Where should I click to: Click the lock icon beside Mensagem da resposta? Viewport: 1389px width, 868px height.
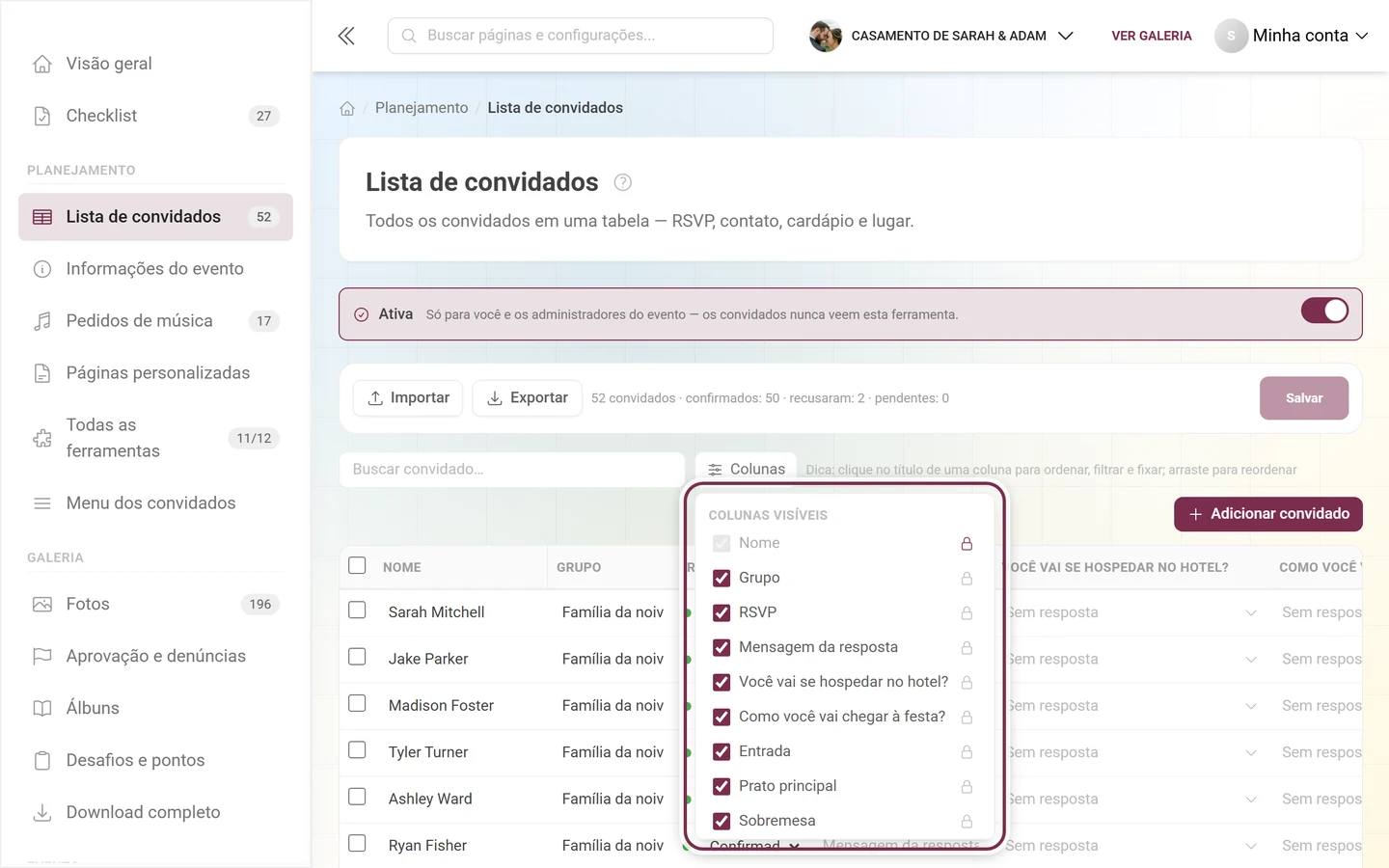[967, 648]
